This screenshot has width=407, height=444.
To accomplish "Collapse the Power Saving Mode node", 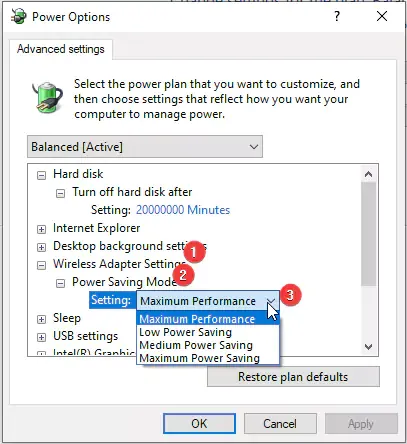I will pyautogui.click(x=60, y=283).
